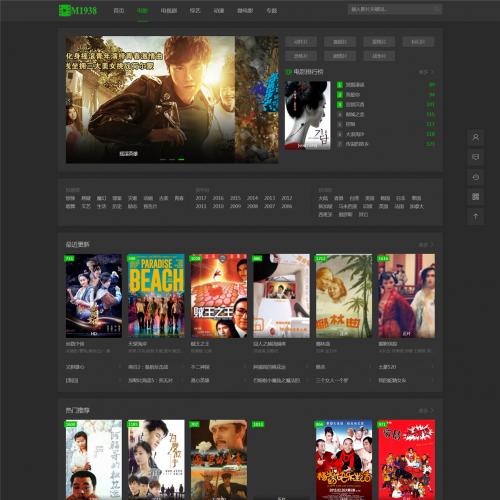500x500 pixels.
Task: Click the M1938 site logo
Action: click(78, 10)
